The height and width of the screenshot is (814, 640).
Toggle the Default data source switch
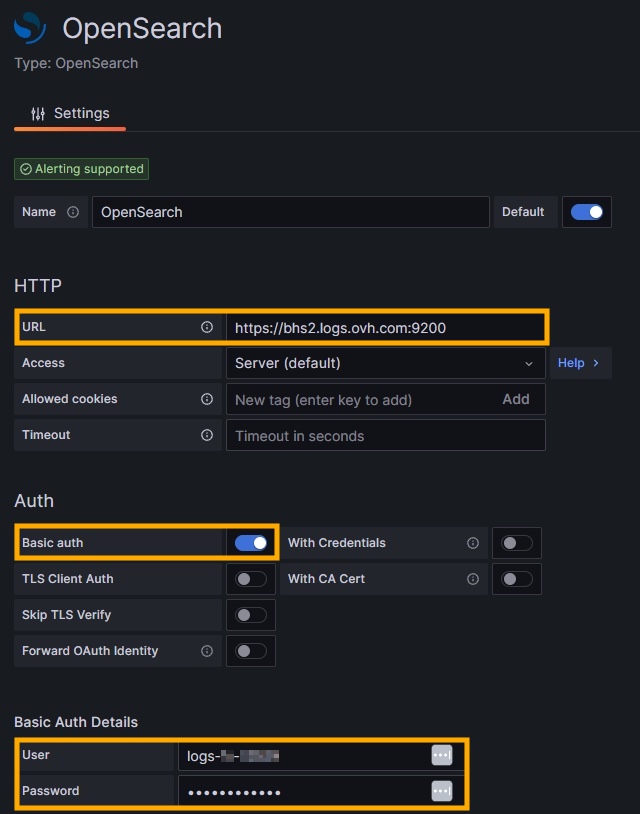[587, 212]
